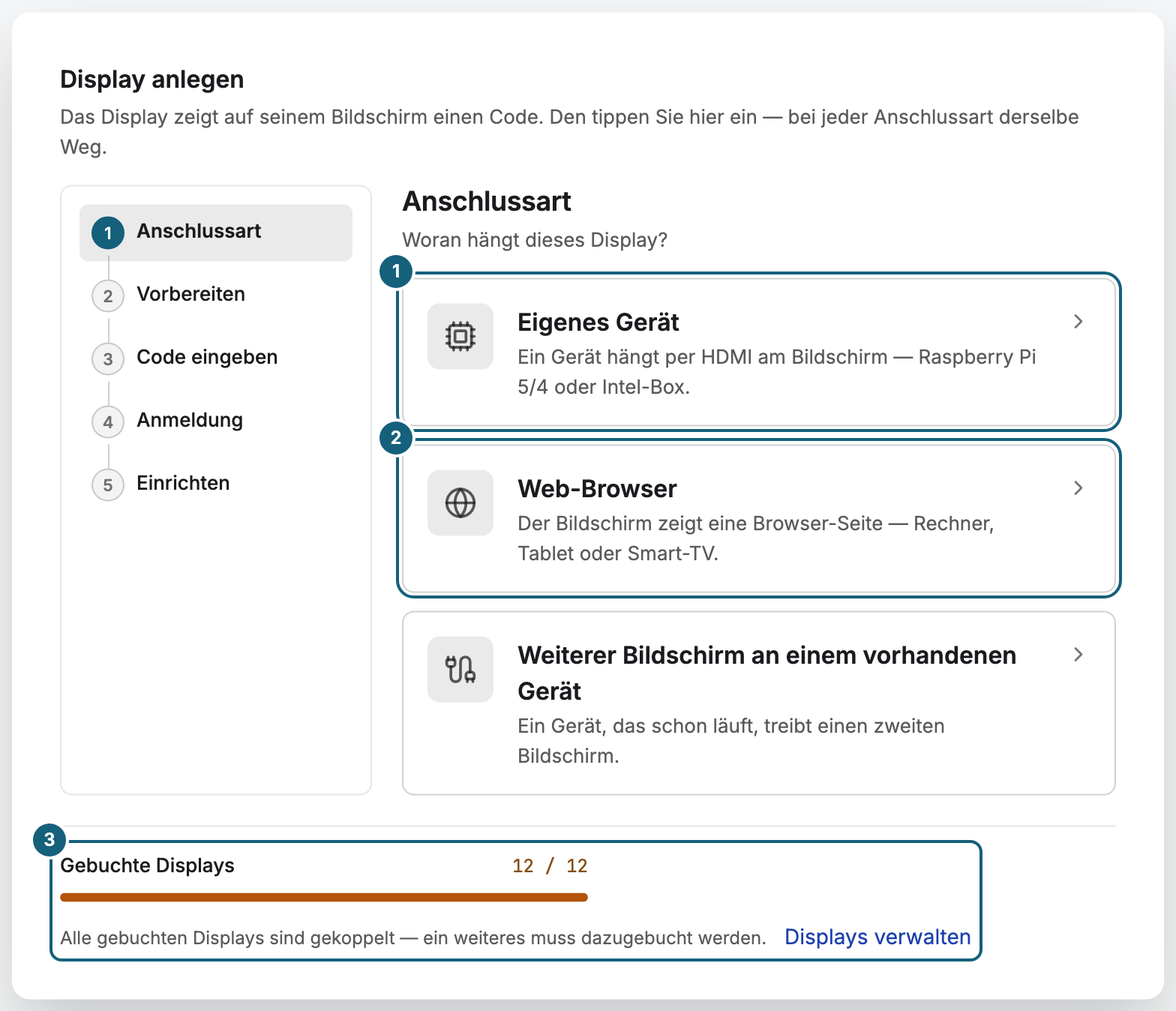Image resolution: width=1176 pixels, height=1011 pixels.
Task: Click the Gebuchte Displays progress bar
Action: 324,897
